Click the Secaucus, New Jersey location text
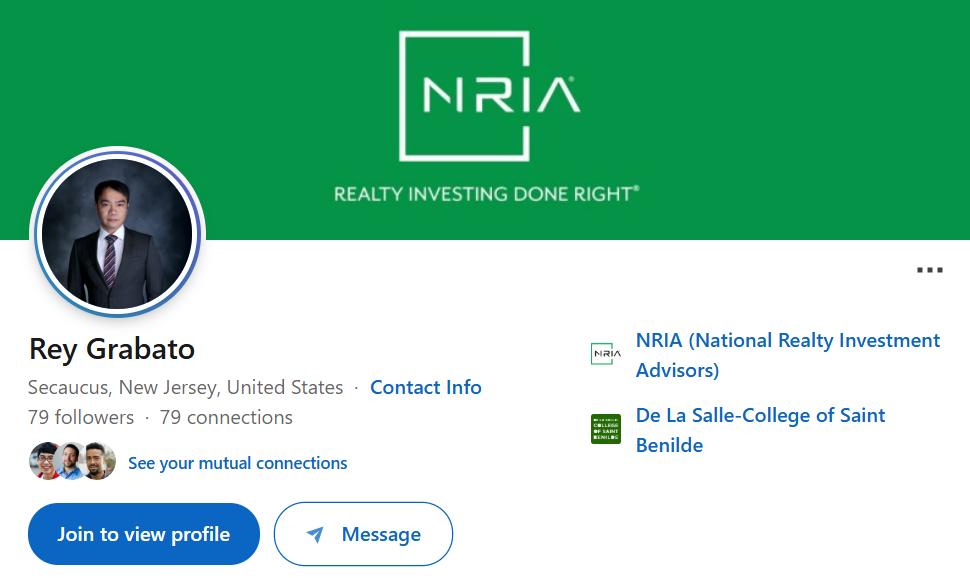 tap(186, 387)
